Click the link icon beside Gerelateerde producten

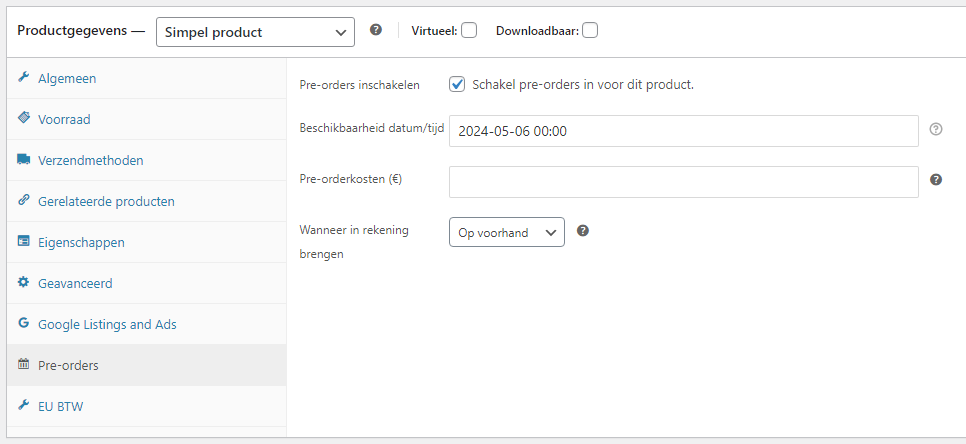coord(23,200)
